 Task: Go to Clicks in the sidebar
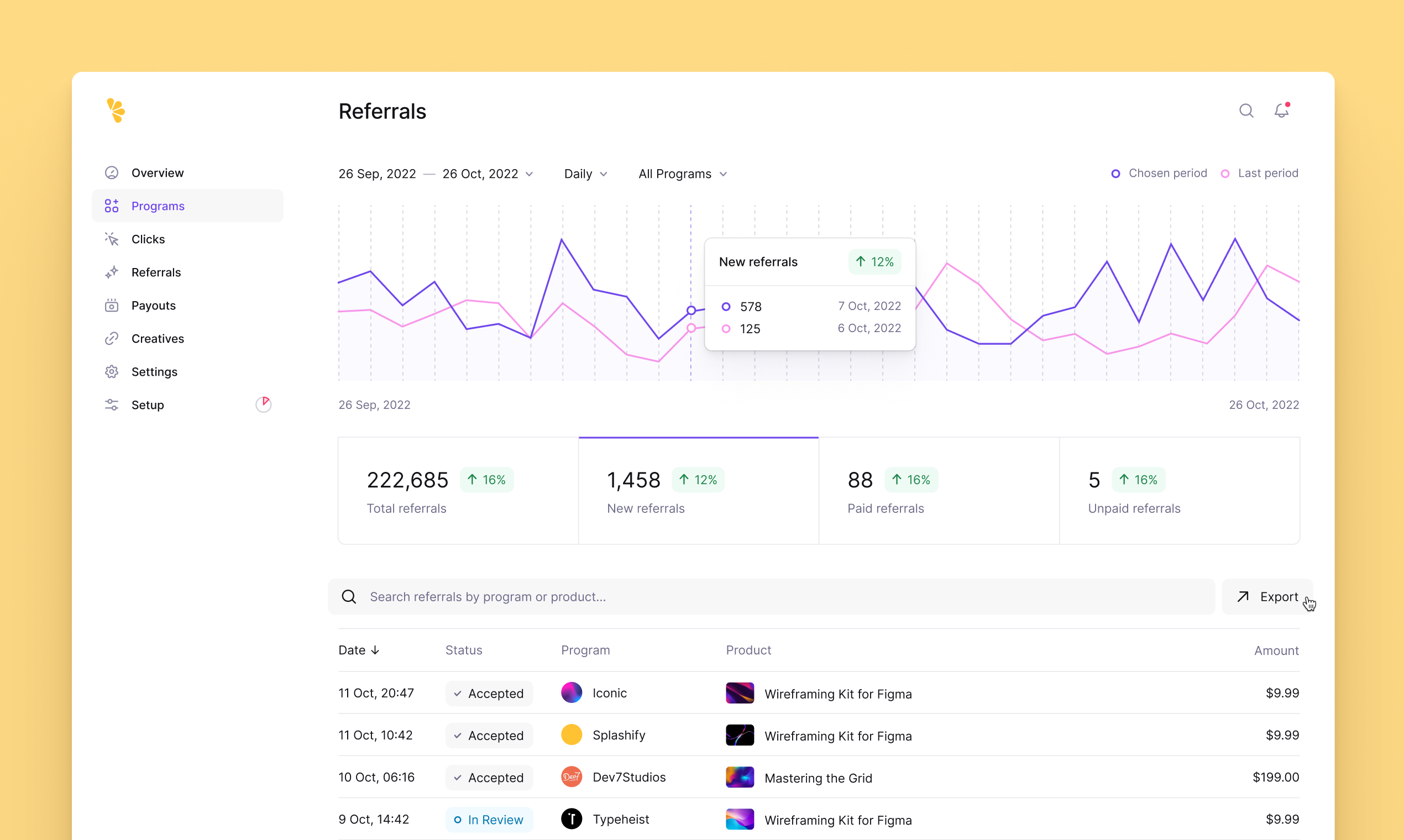click(x=148, y=239)
